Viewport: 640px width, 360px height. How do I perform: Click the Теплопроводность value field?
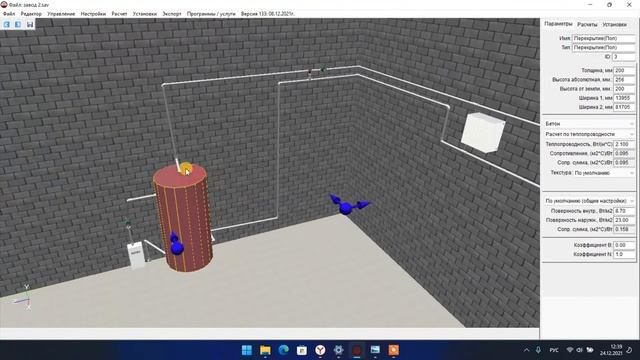click(x=624, y=144)
